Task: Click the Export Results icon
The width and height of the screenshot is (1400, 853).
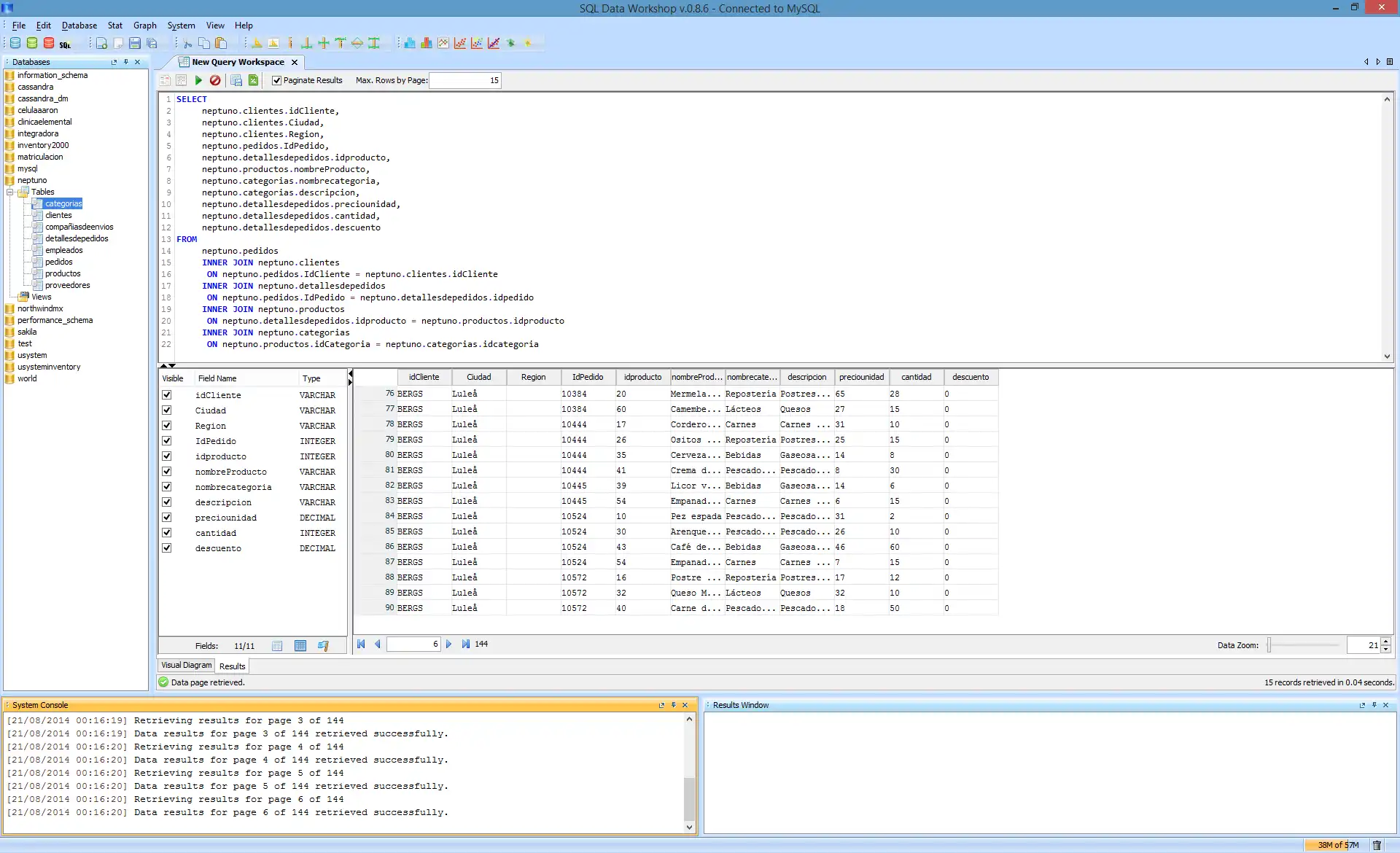Action: click(254, 80)
